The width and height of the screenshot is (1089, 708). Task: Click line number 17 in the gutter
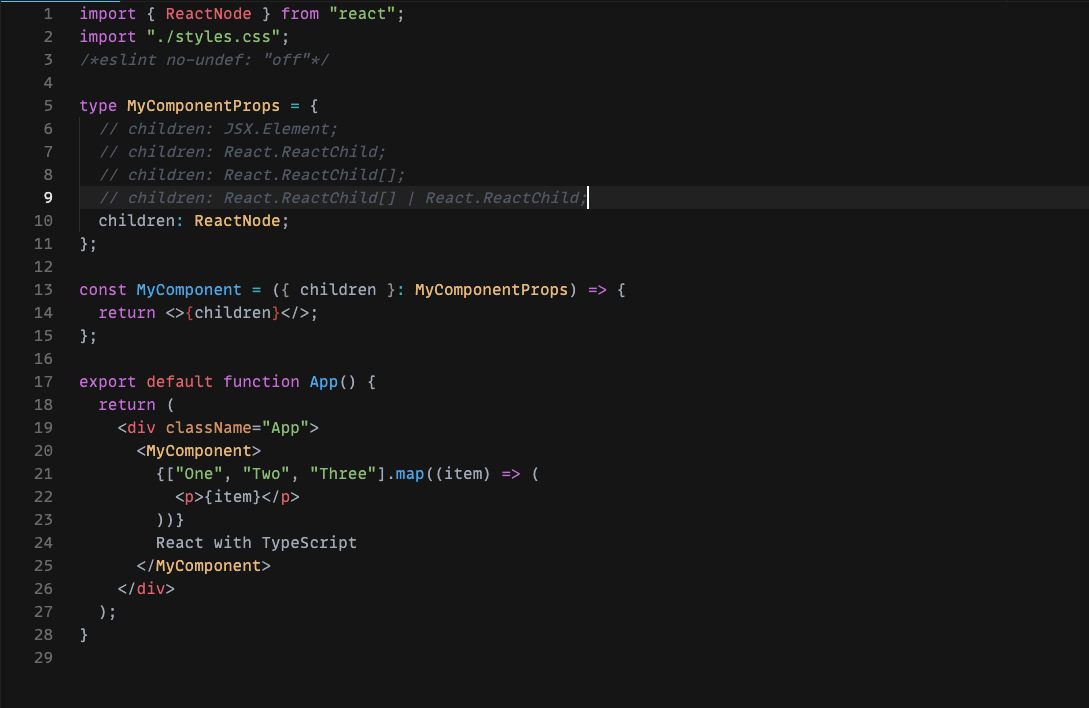click(x=43, y=381)
